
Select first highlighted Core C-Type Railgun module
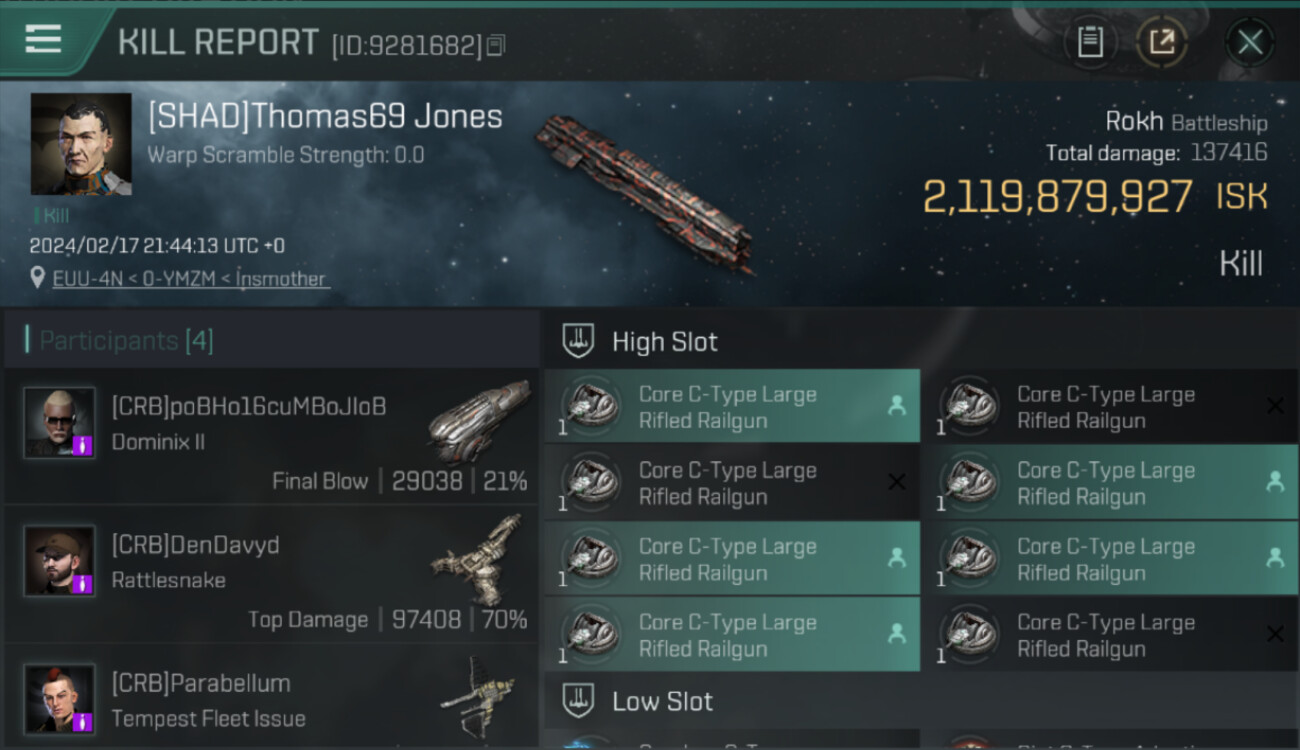(x=732, y=407)
